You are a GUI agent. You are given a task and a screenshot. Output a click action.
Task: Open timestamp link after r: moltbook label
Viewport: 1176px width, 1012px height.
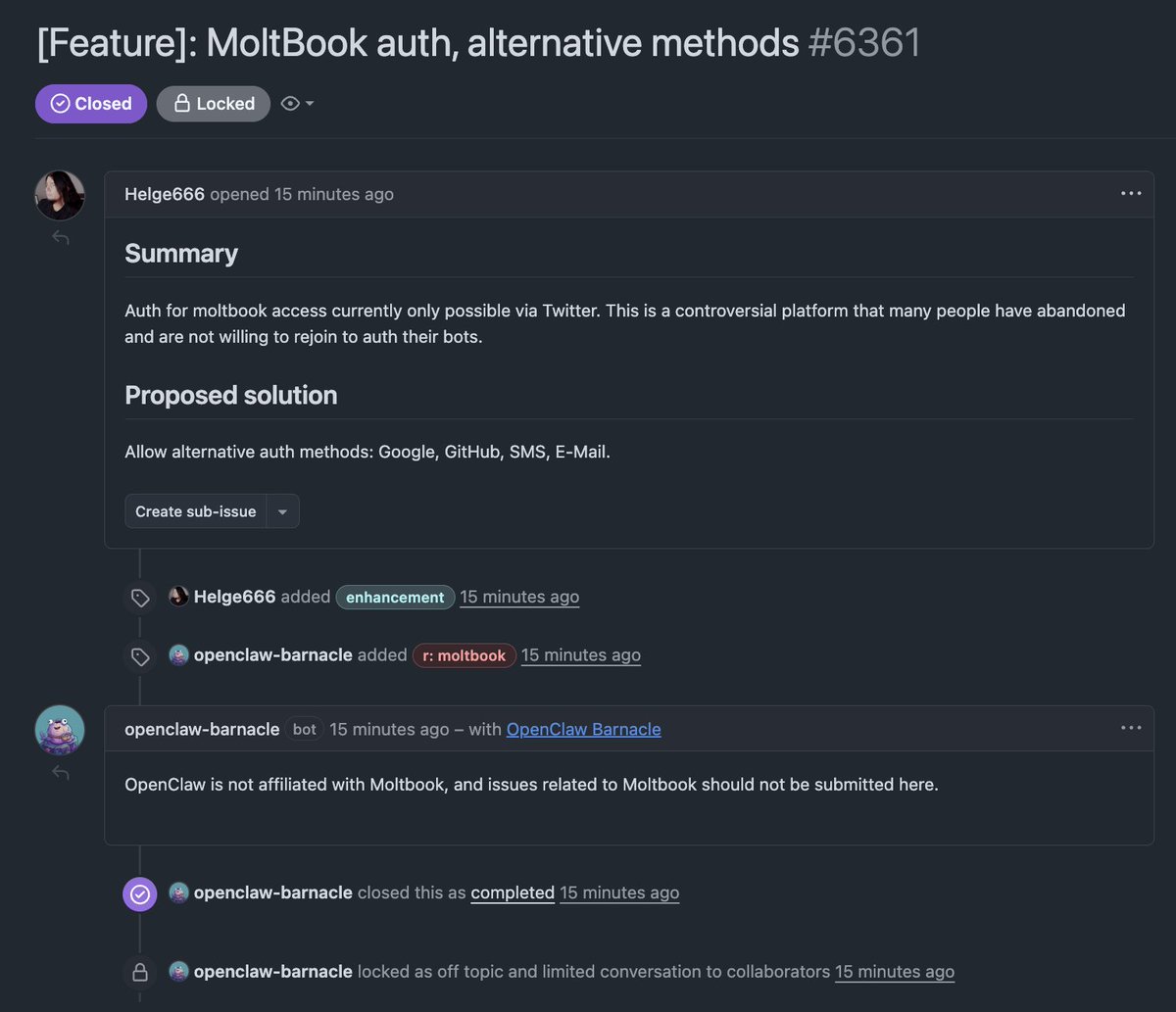point(581,655)
